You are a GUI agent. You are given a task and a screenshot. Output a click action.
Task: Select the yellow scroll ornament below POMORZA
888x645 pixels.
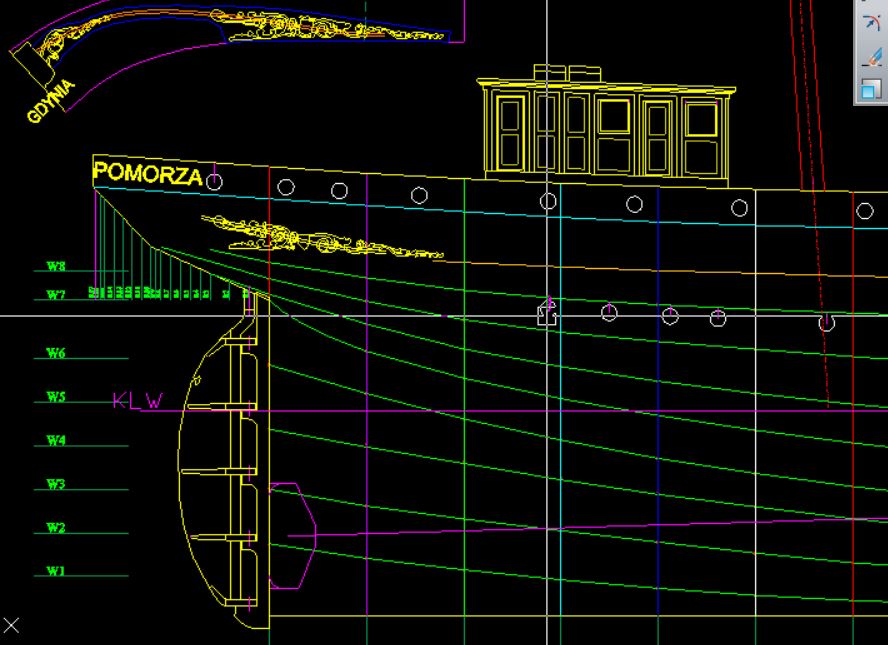point(320,239)
